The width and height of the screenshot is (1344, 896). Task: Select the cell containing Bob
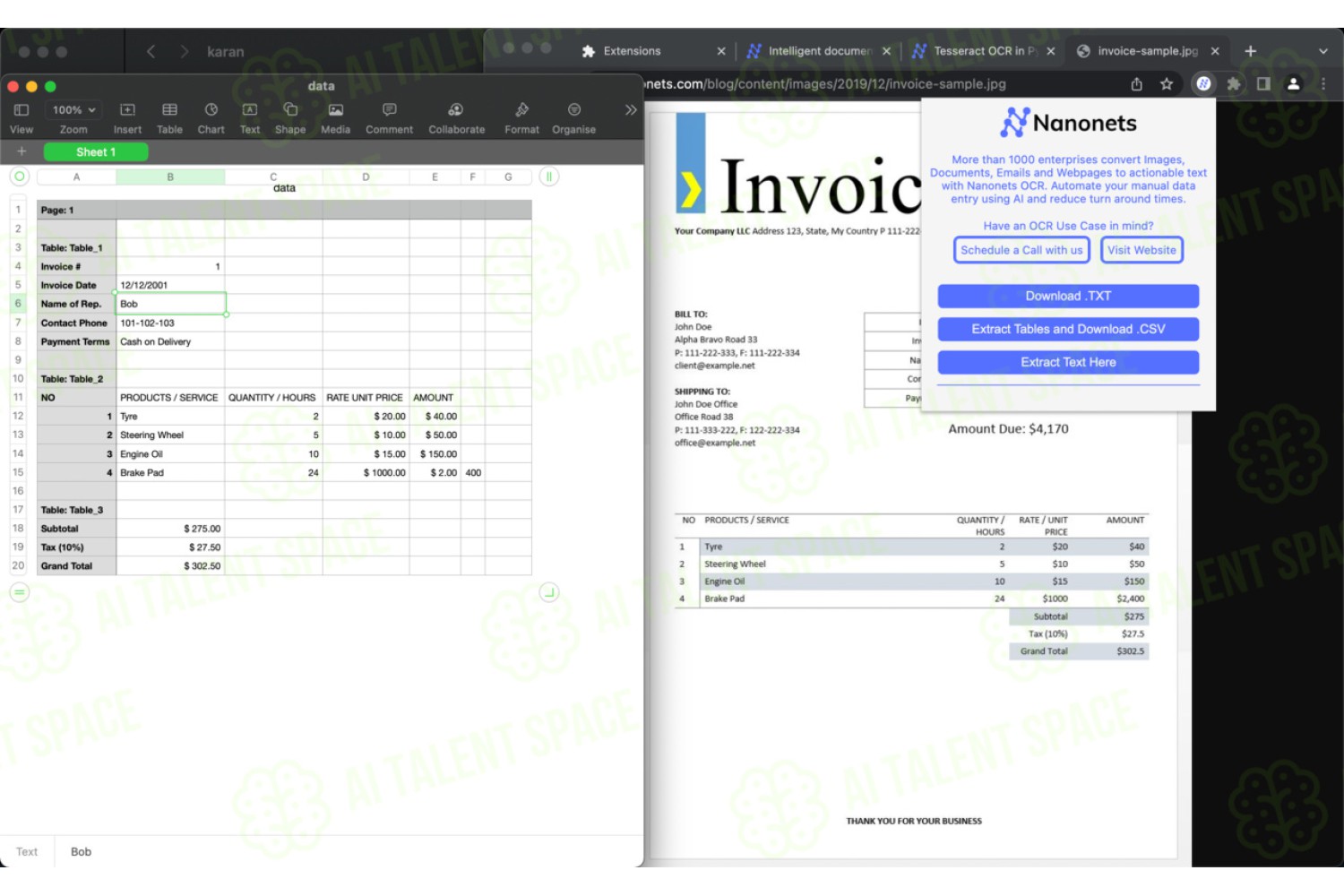coord(170,304)
